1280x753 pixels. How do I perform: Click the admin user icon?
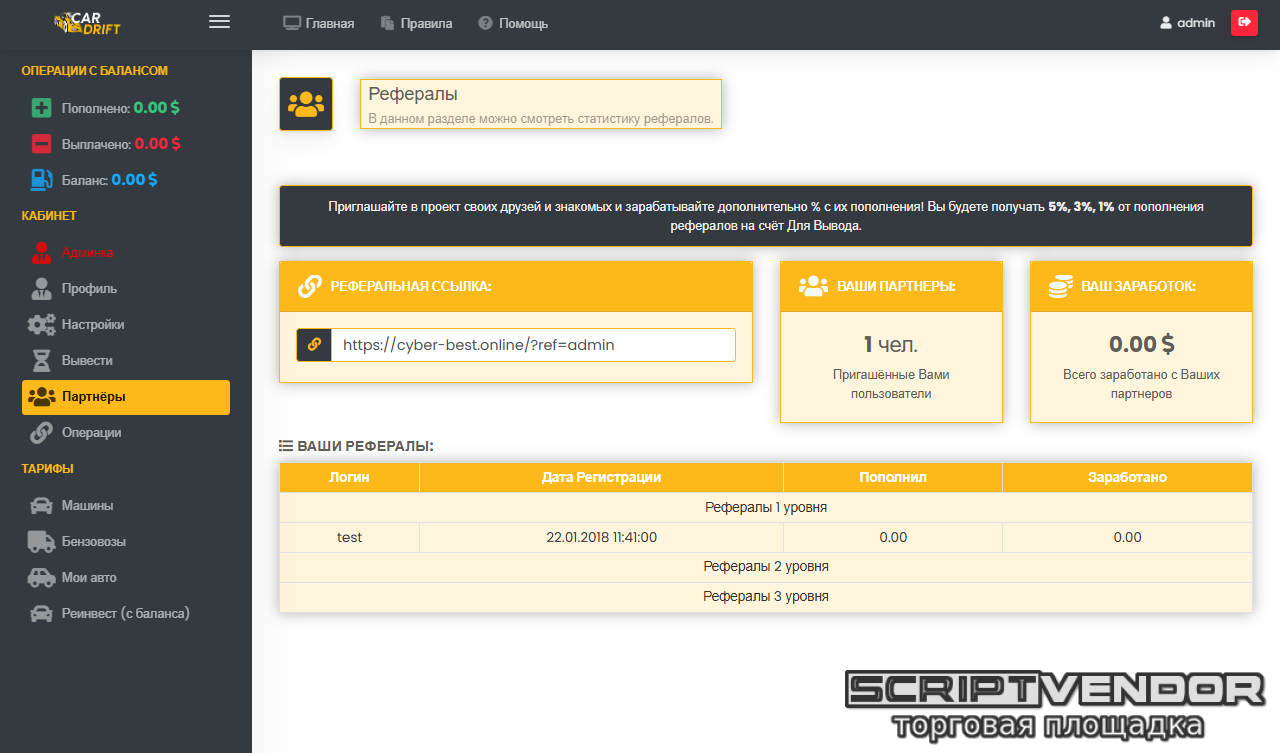click(1166, 23)
